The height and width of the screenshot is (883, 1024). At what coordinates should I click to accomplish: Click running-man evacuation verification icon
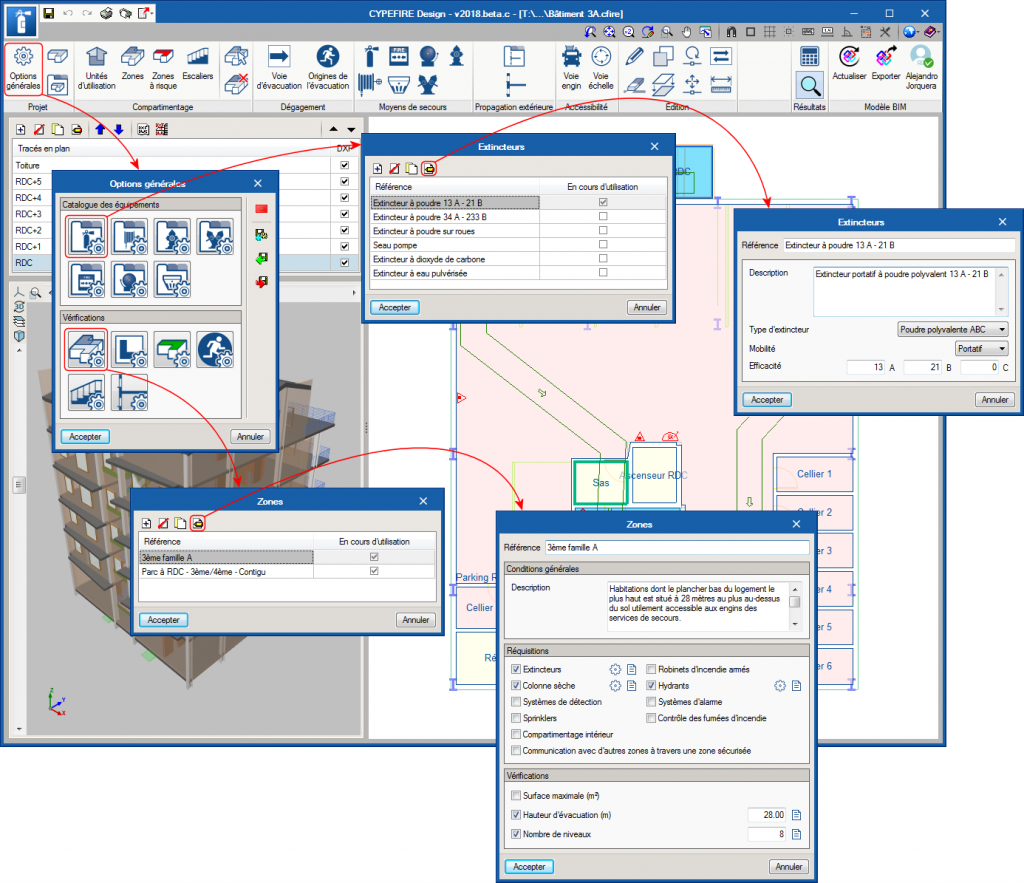click(216, 349)
